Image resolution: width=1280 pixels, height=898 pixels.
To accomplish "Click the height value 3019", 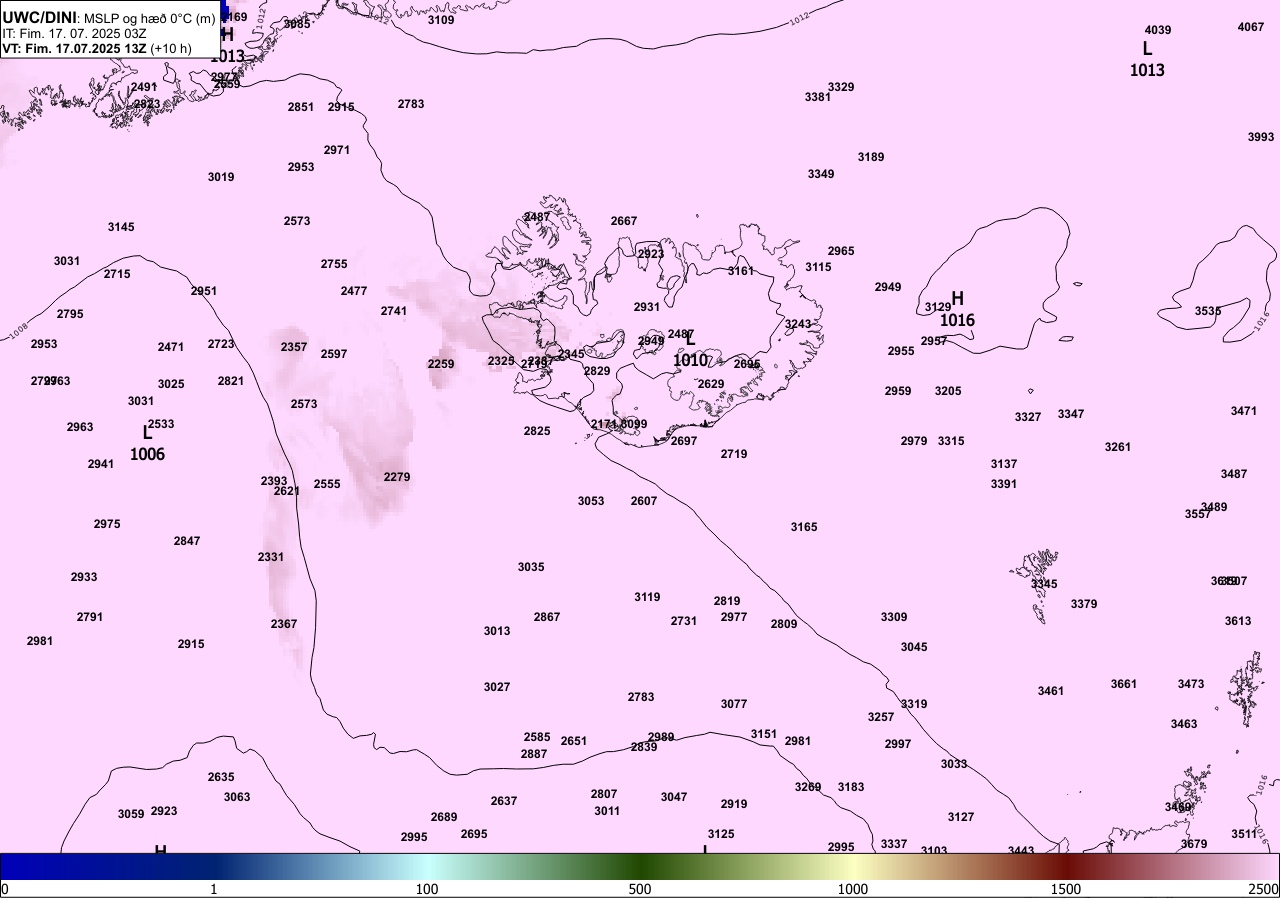I will [221, 177].
